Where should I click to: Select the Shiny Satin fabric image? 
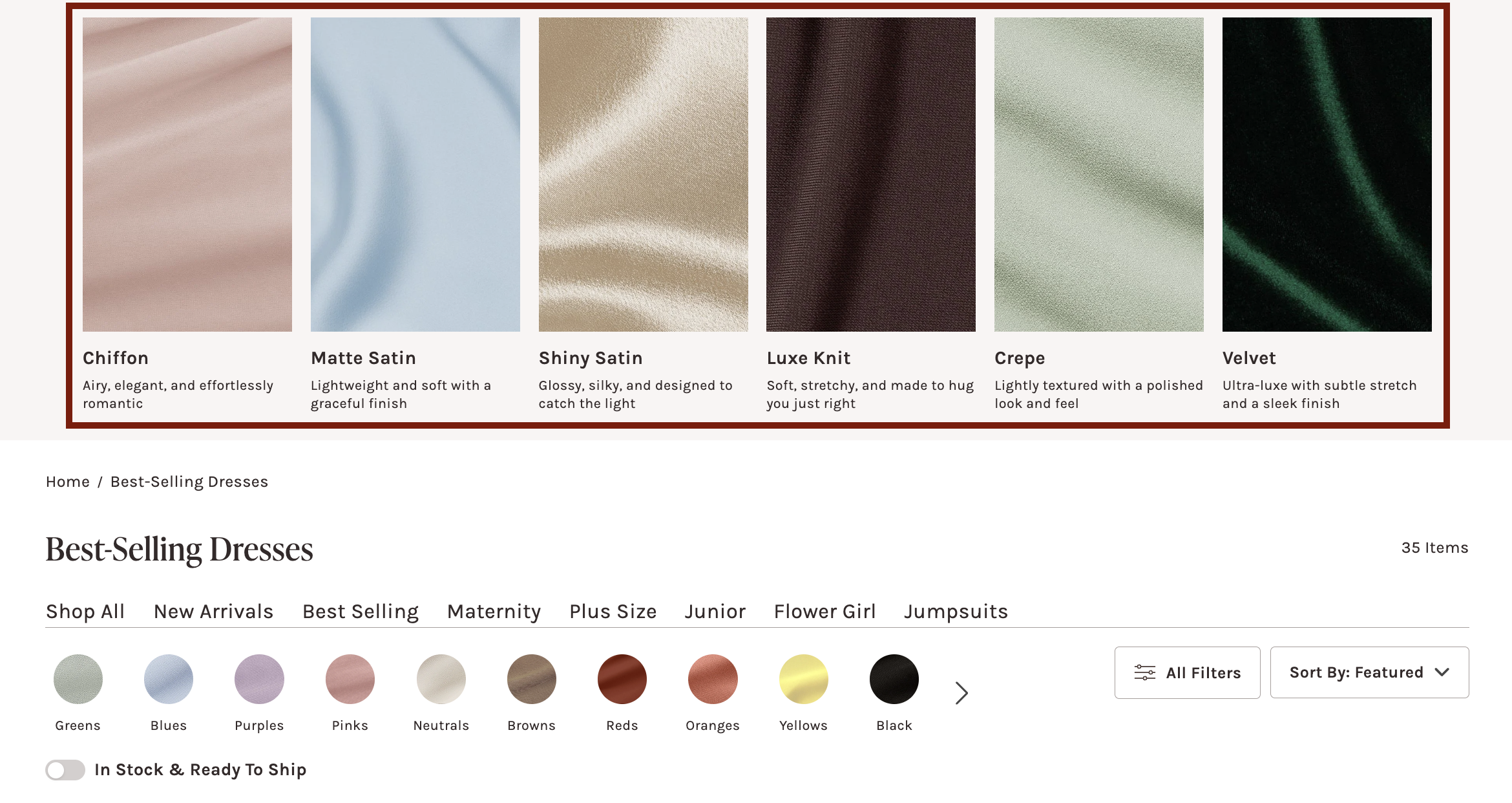[x=644, y=175]
